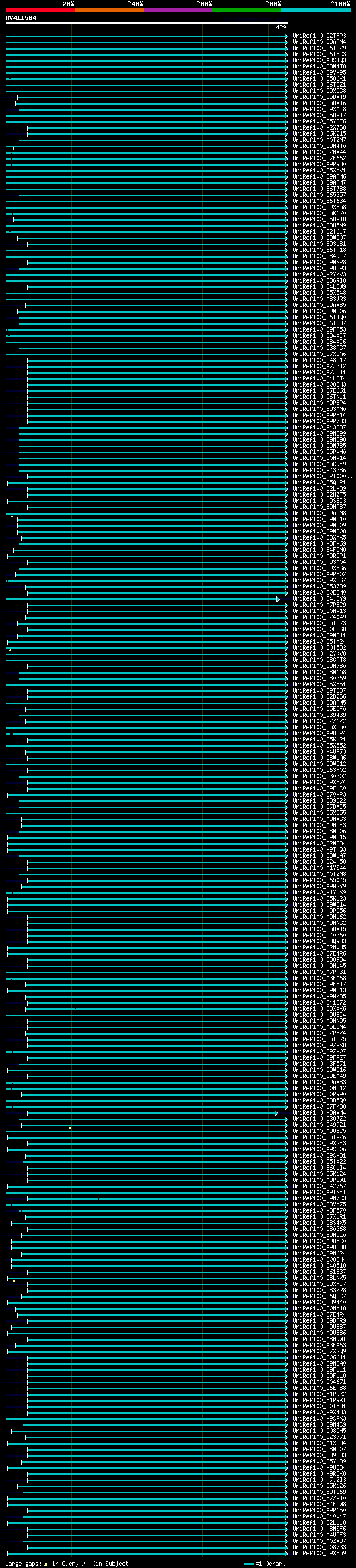Click the green ~80% identity legend bar
356x1568 pixels.
247,10
